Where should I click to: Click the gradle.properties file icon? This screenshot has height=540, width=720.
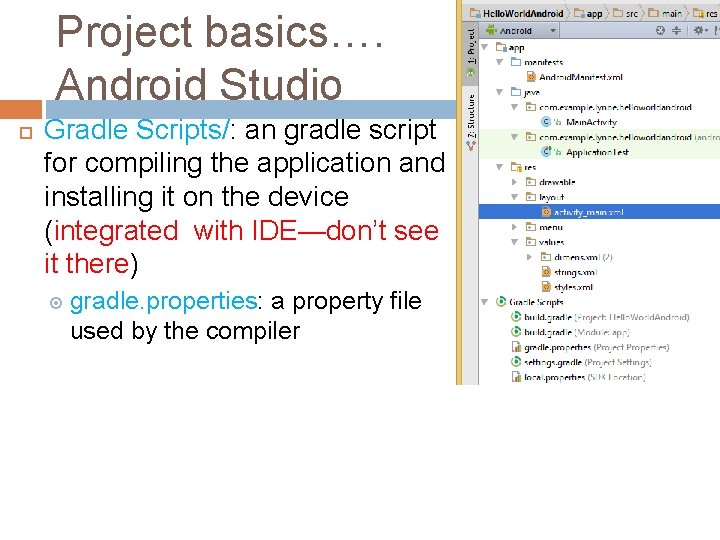tap(516, 347)
